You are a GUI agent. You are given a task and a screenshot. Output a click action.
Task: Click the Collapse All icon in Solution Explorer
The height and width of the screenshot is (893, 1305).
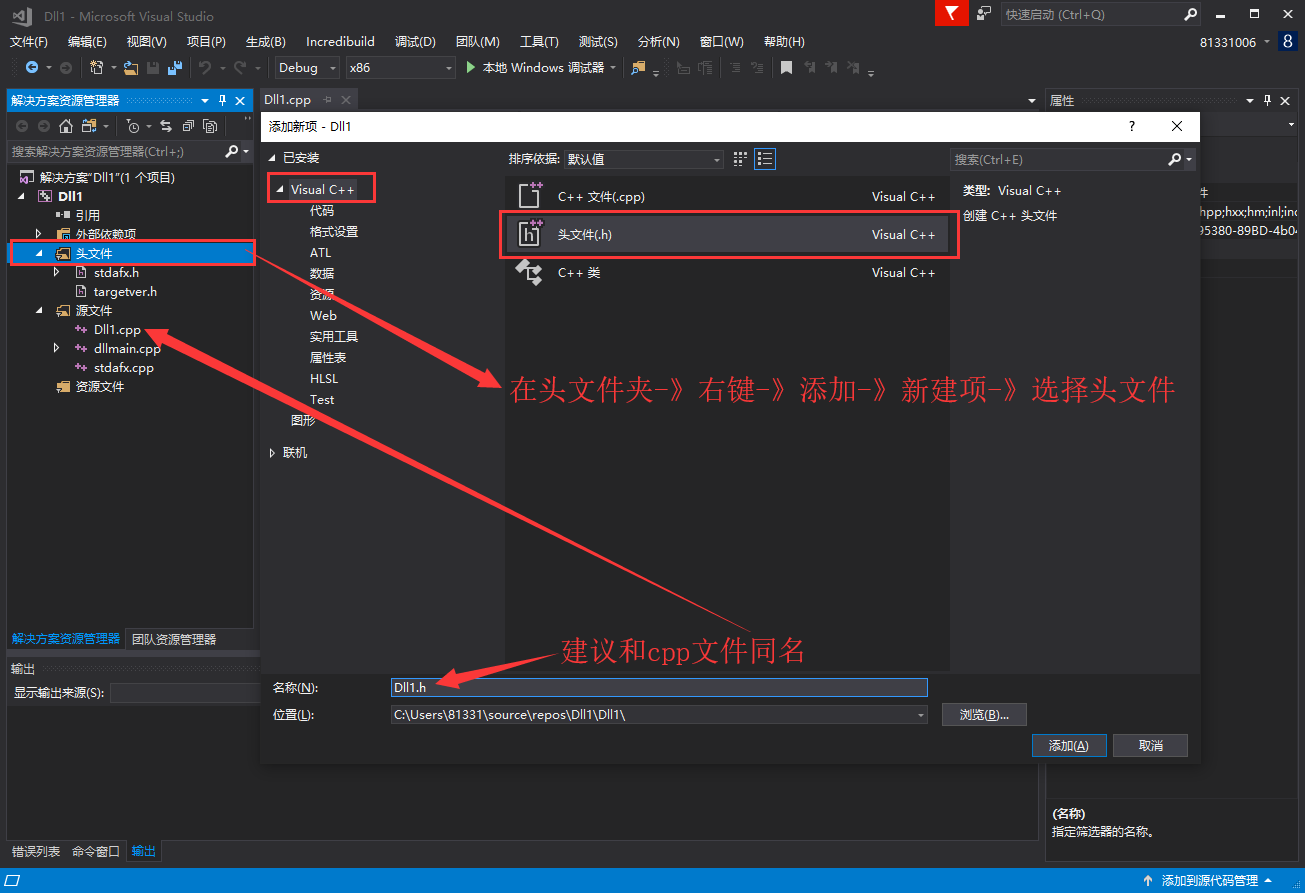(x=188, y=126)
